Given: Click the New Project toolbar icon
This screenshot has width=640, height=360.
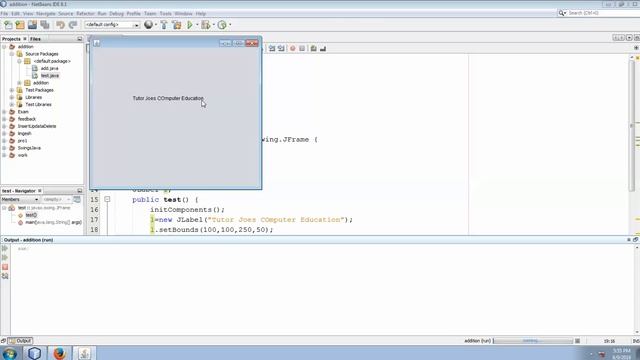Looking at the screenshot, I should [20, 25].
